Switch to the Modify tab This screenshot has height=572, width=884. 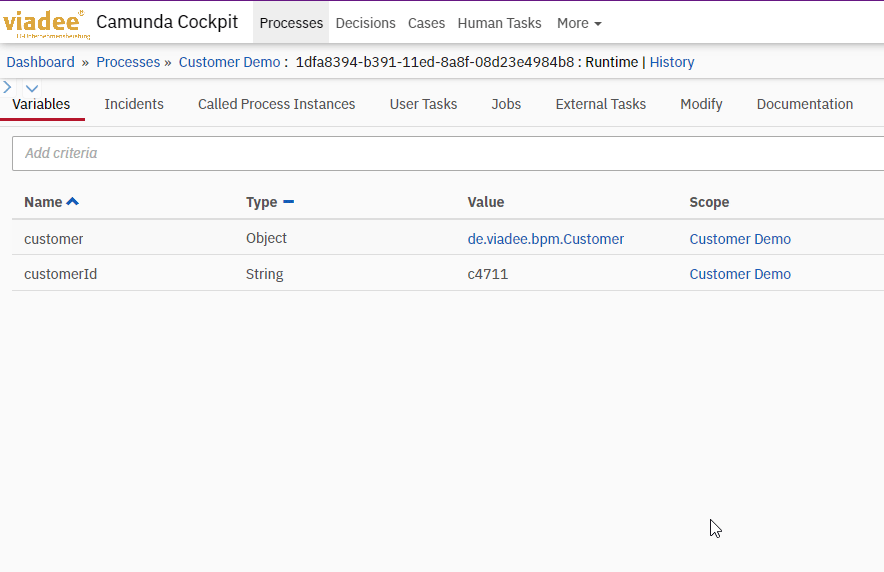pos(701,104)
